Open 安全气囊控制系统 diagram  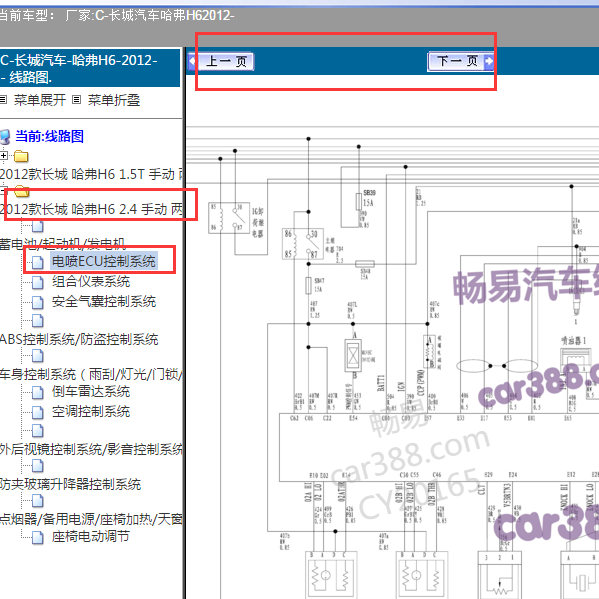(x=104, y=301)
